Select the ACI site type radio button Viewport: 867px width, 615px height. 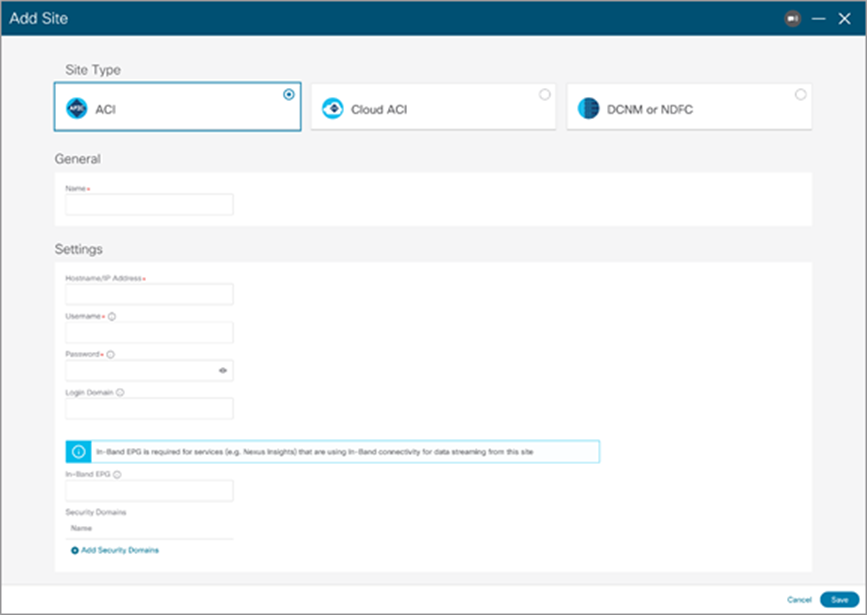289,95
